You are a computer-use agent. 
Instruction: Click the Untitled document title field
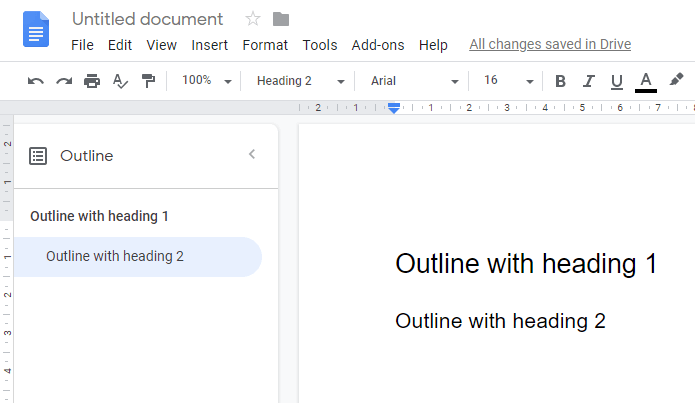coord(148,19)
